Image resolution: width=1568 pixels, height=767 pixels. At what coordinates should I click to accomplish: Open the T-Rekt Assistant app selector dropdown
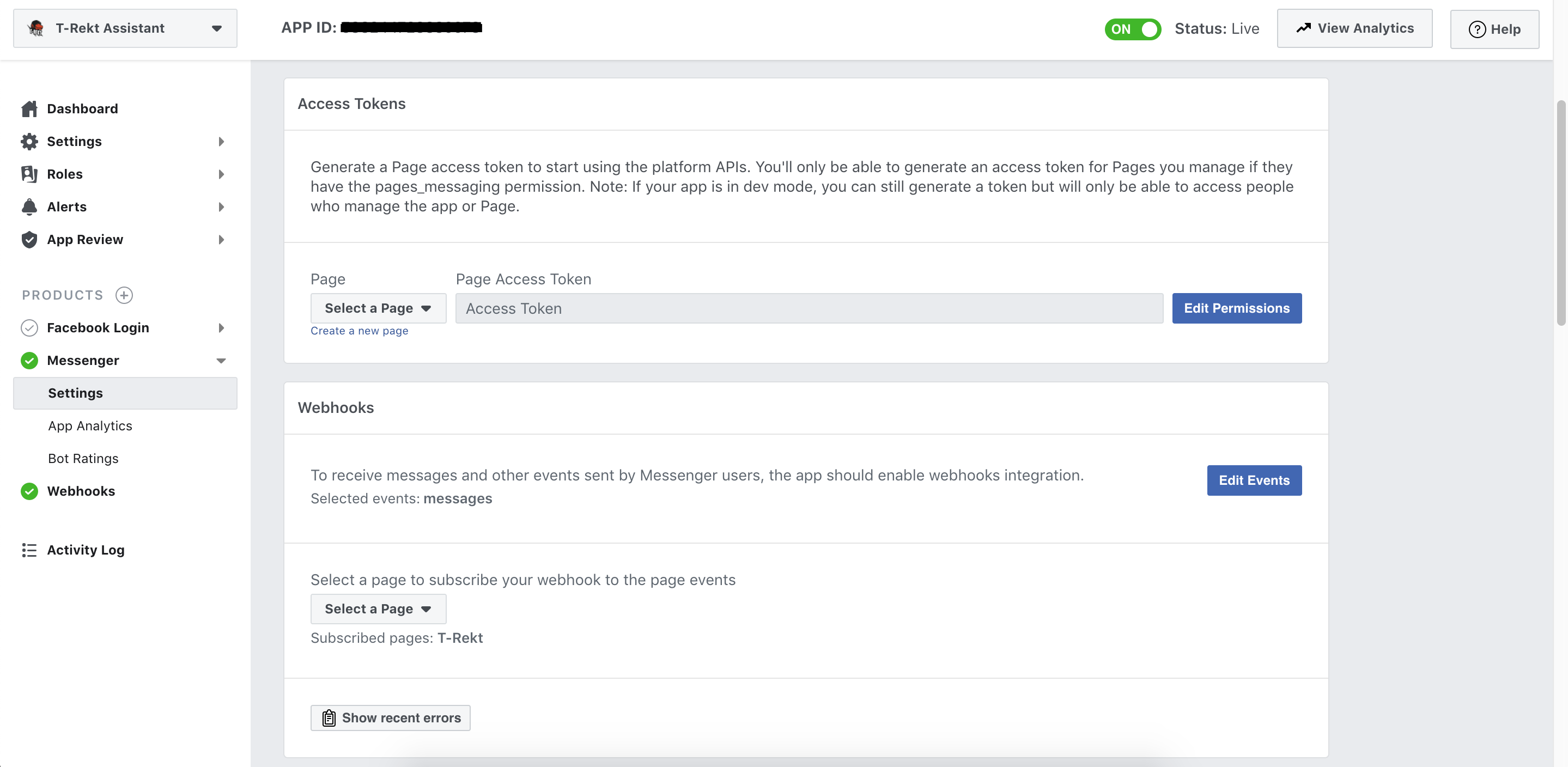pos(125,28)
